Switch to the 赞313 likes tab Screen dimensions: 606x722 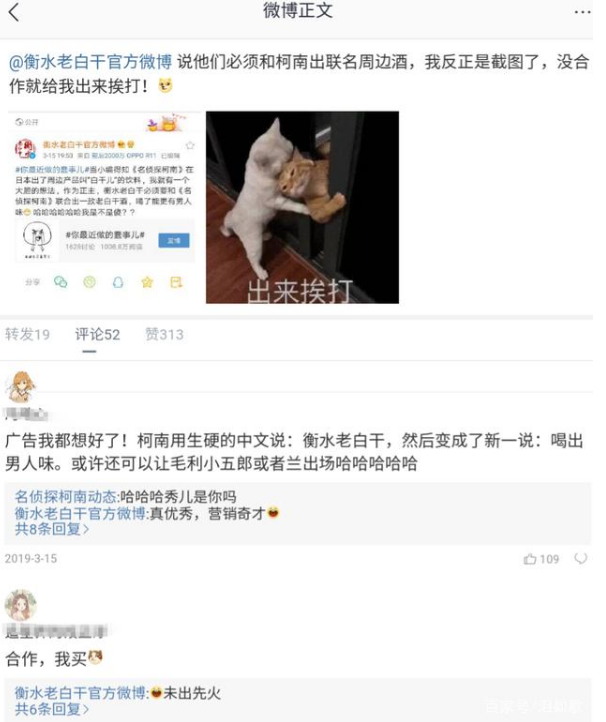(x=164, y=334)
